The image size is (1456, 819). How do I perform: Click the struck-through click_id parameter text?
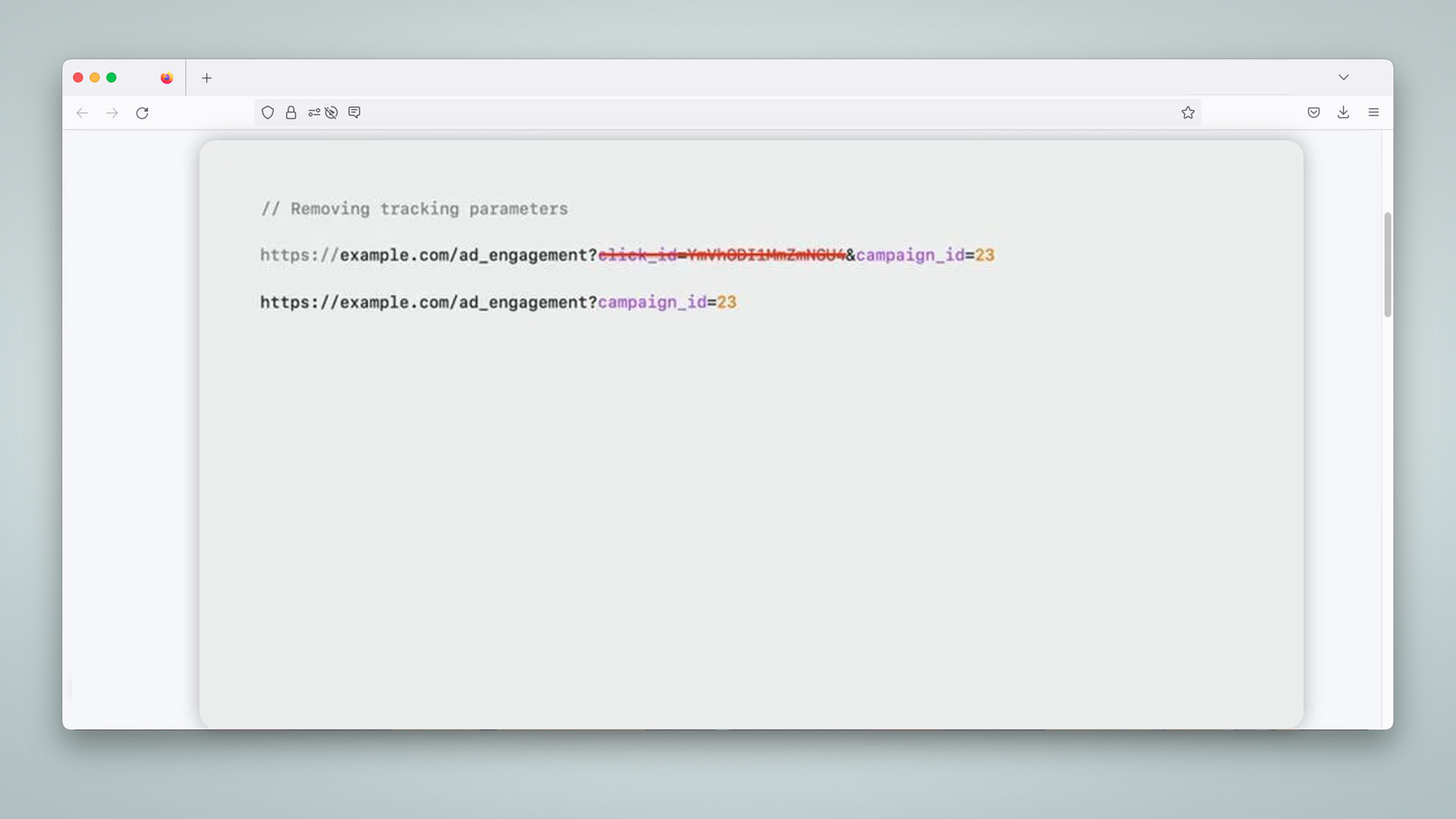721,256
